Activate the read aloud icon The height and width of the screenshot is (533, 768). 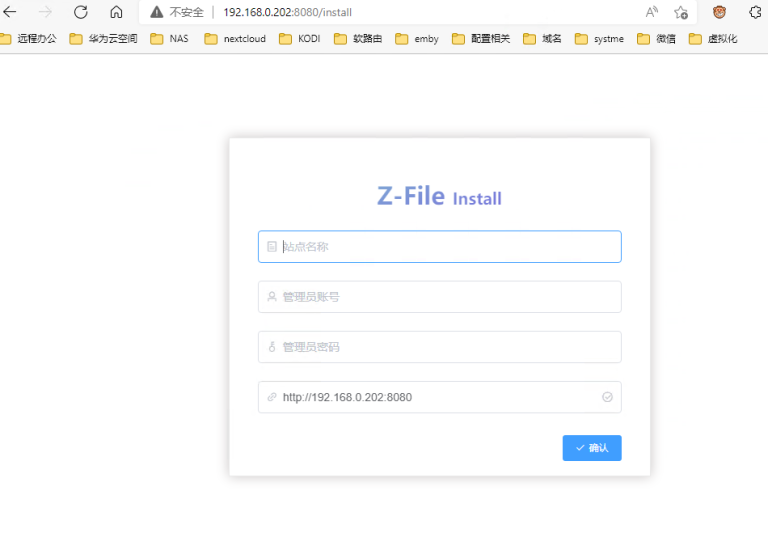pos(651,12)
